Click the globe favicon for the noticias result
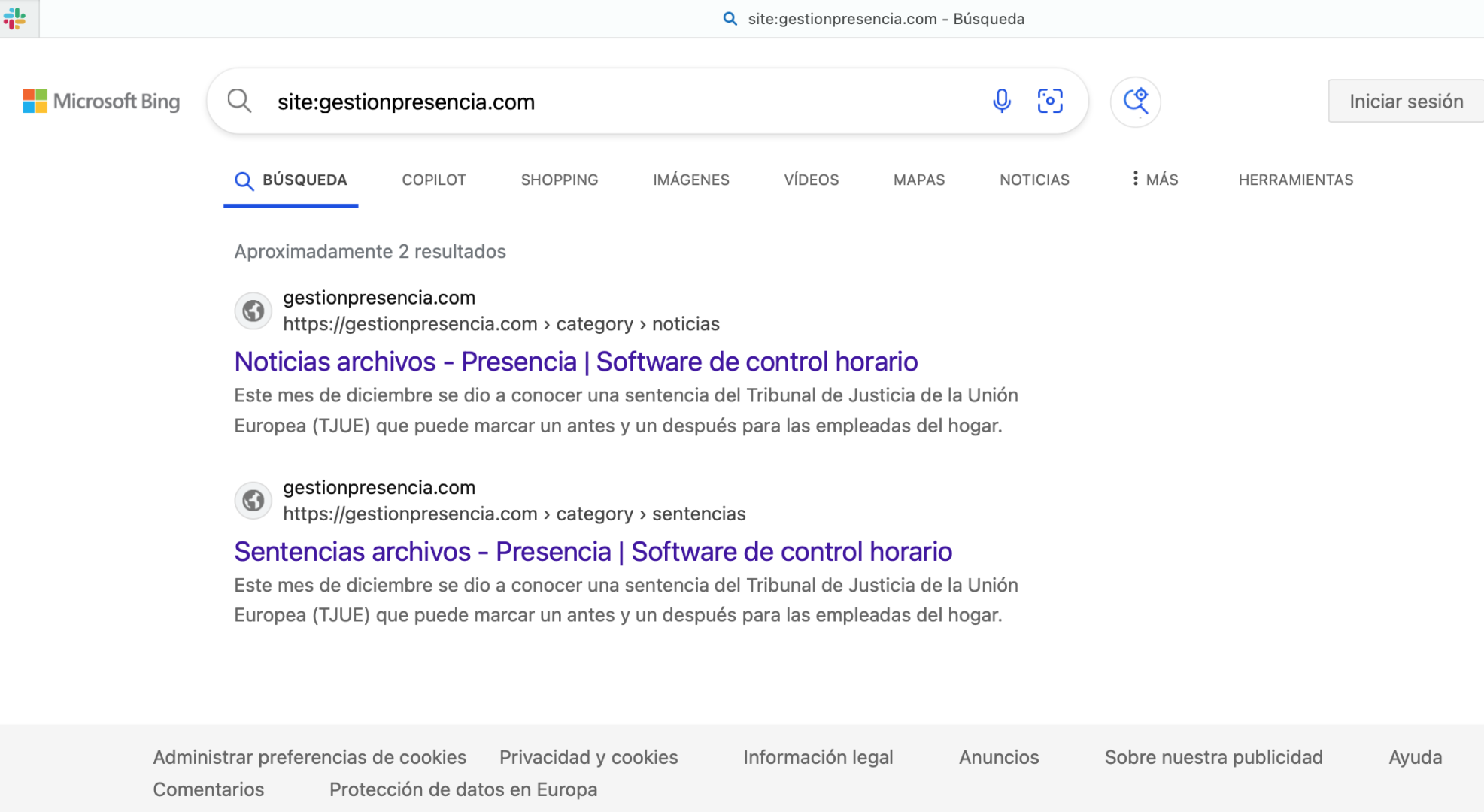The image size is (1484, 812). [253, 311]
